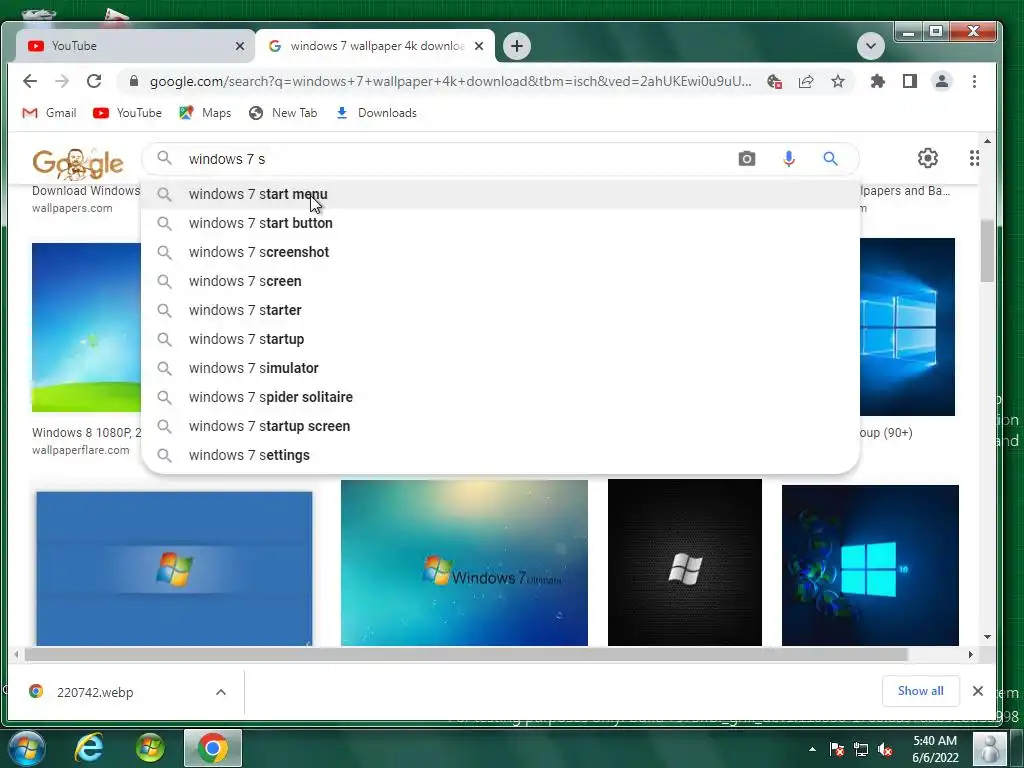This screenshot has height=768, width=1024.
Task: Open Chrome's three-dot menu
Action: [974, 81]
